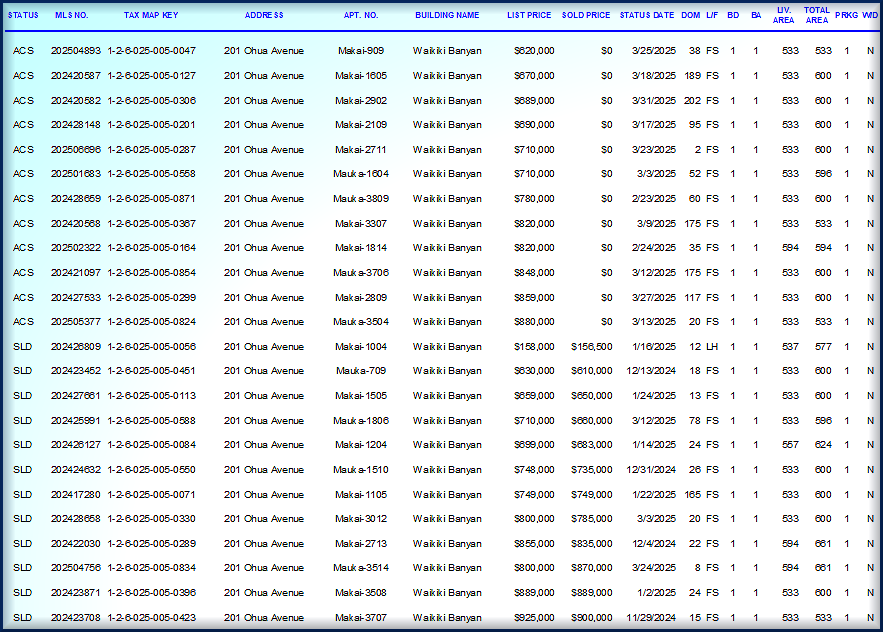
Task: Select MLS number 202426809
Action: pyautogui.click(x=75, y=346)
